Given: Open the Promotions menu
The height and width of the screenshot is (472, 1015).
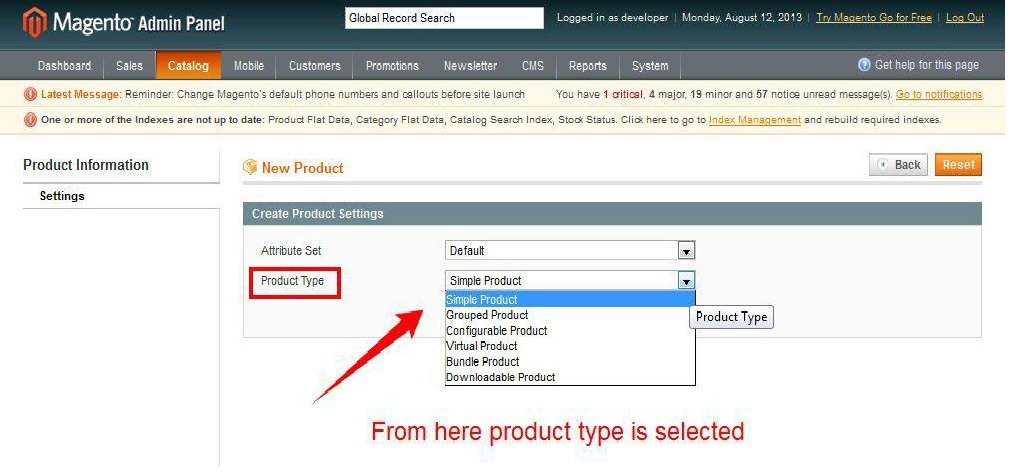Looking at the screenshot, I should [392, 65].
